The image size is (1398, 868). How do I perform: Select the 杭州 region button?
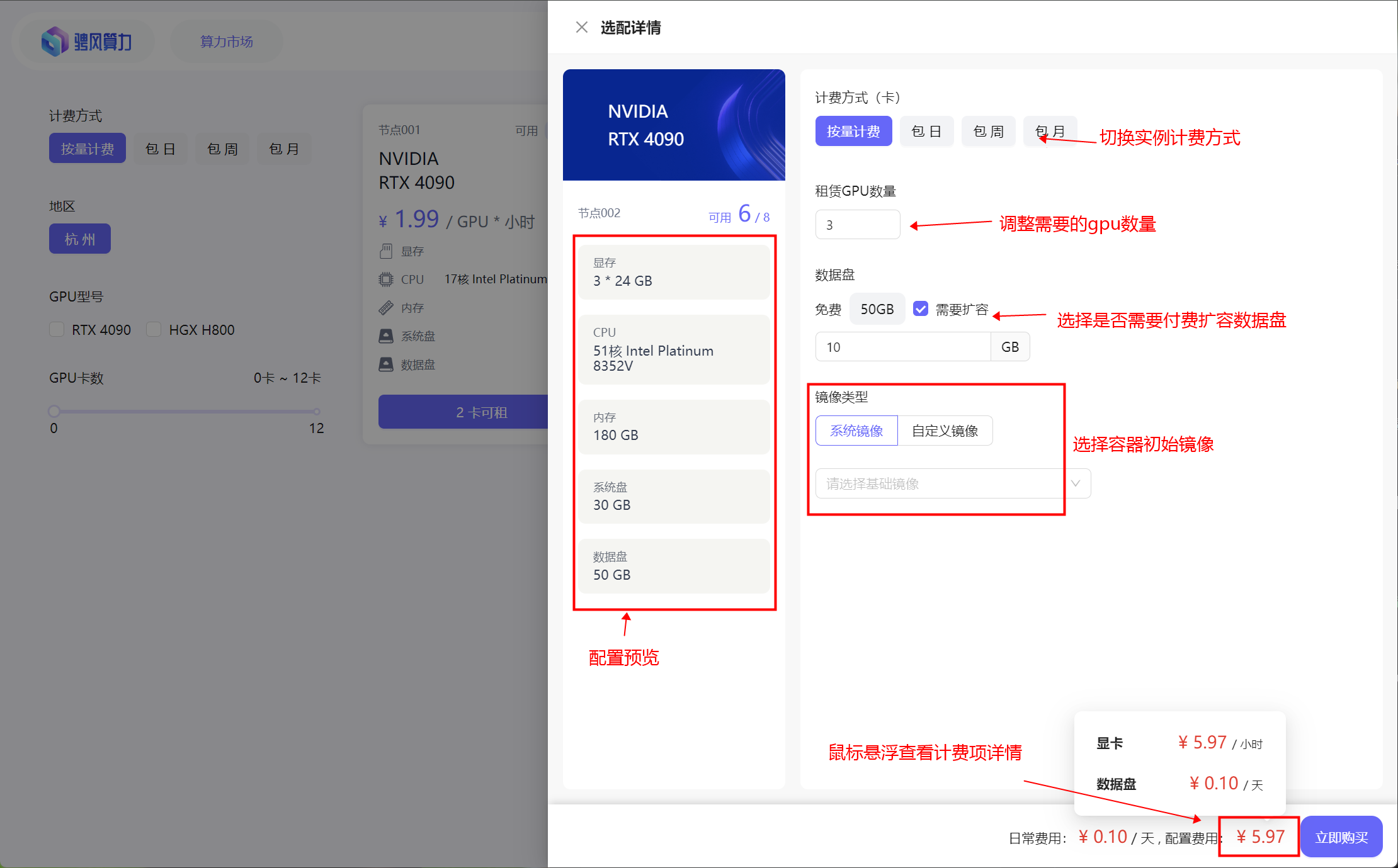[x=80, y=239]
